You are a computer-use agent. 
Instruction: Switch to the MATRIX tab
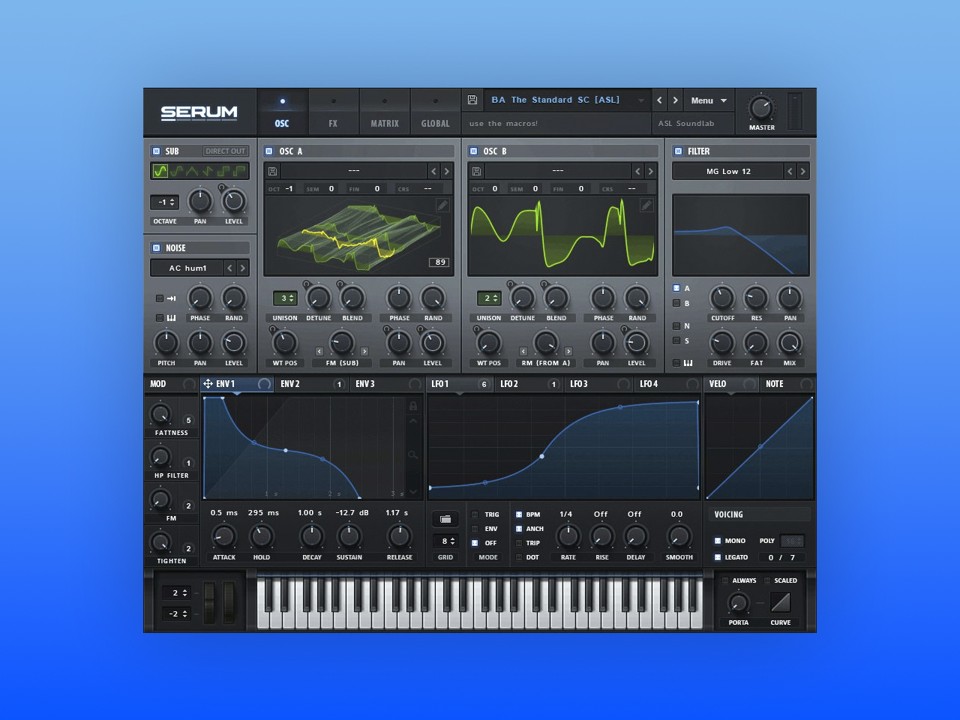tap(384, 113)
